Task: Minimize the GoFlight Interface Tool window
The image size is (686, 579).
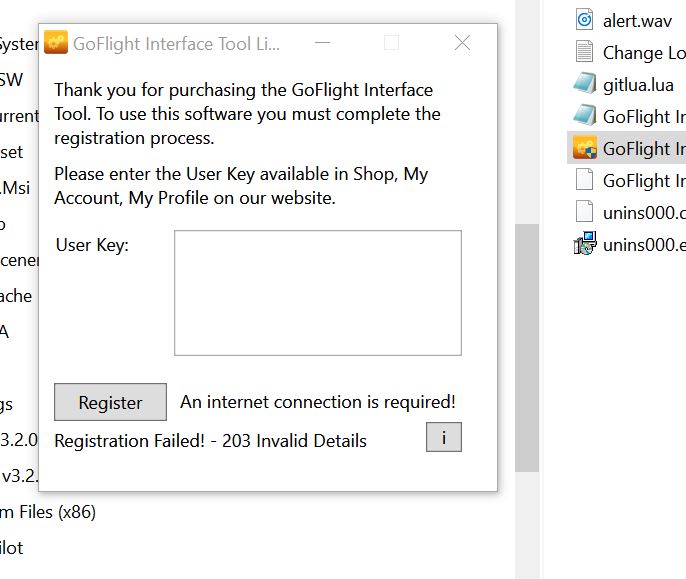Action: 322,43
